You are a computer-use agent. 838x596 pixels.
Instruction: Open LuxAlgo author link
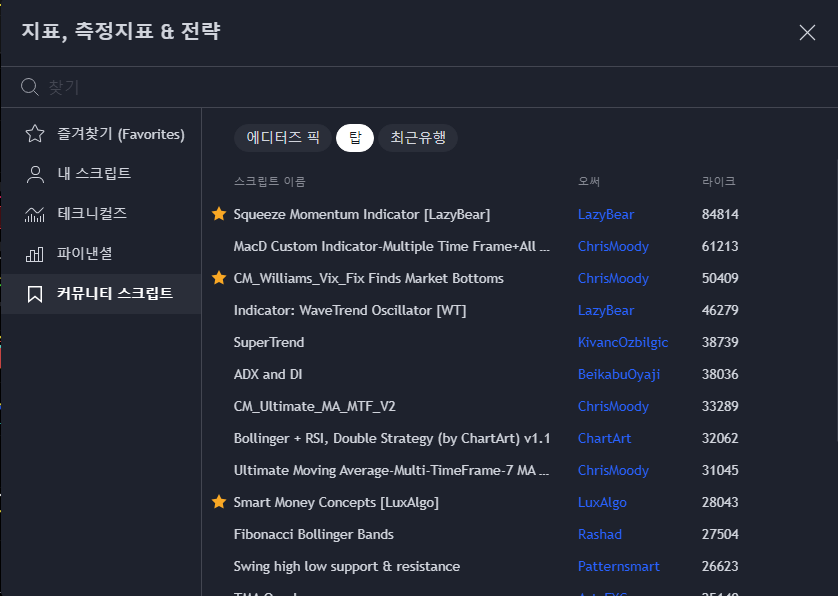tap(602, 502)
